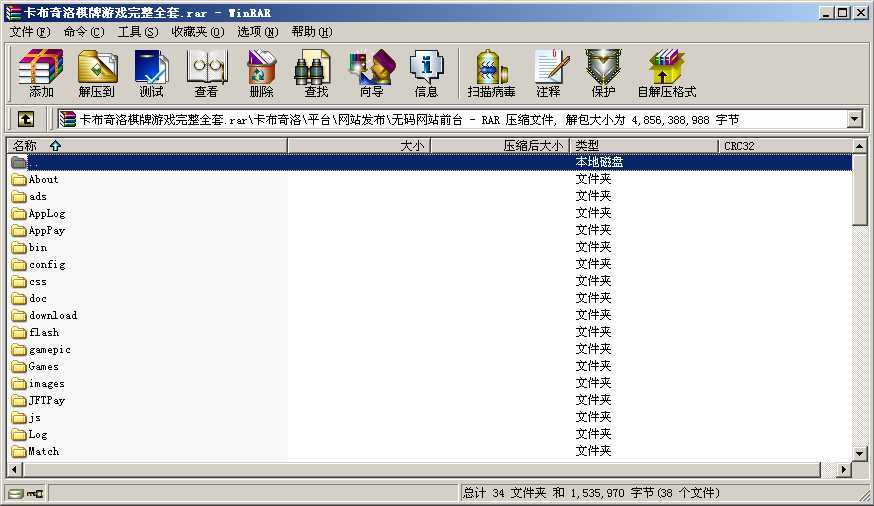
Task: Click the 保护 (Protect) shield icon
Action: (603, 73)
